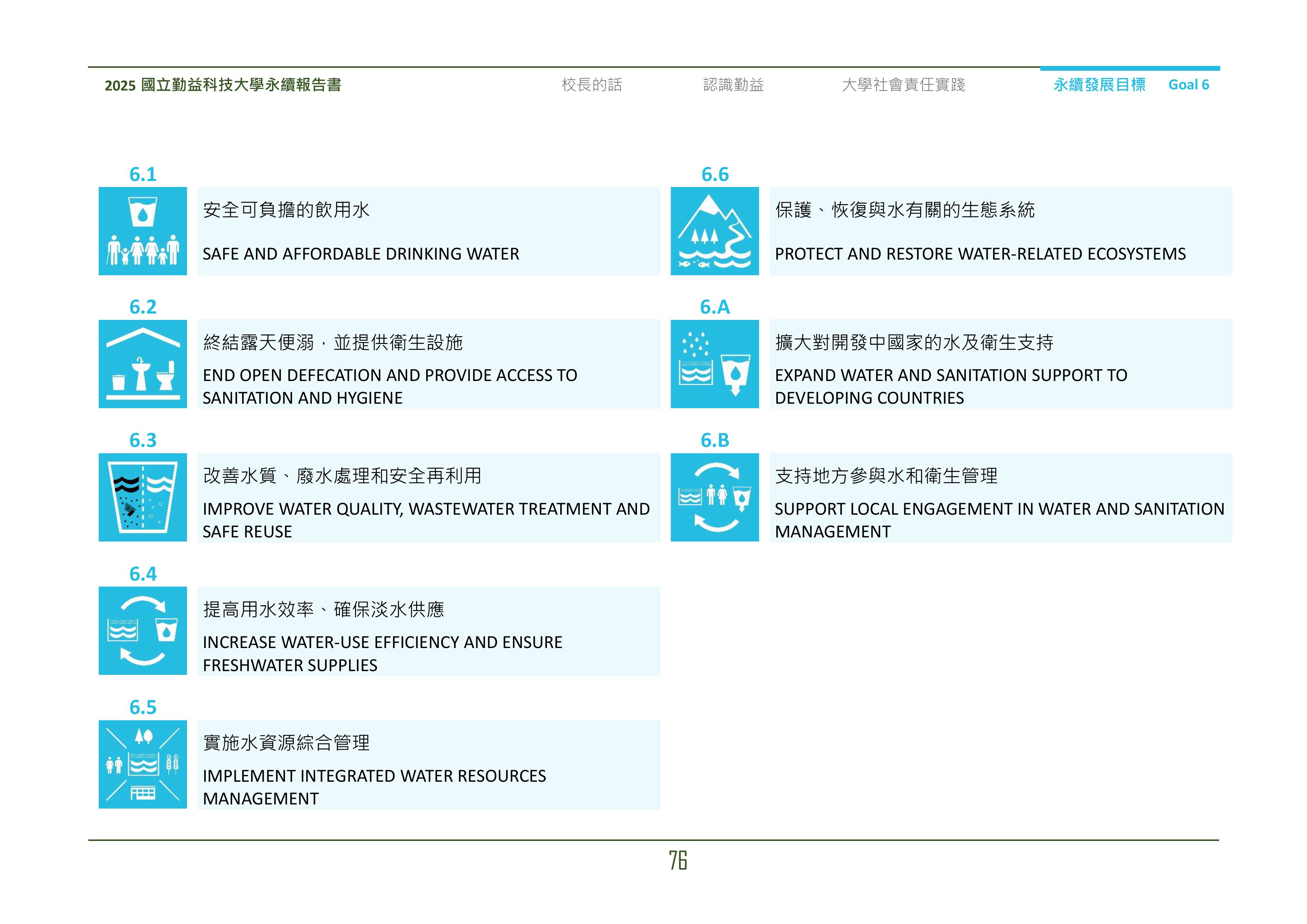
Task: Click the 6.B local engagement people icon
Action: coord(714,497)
